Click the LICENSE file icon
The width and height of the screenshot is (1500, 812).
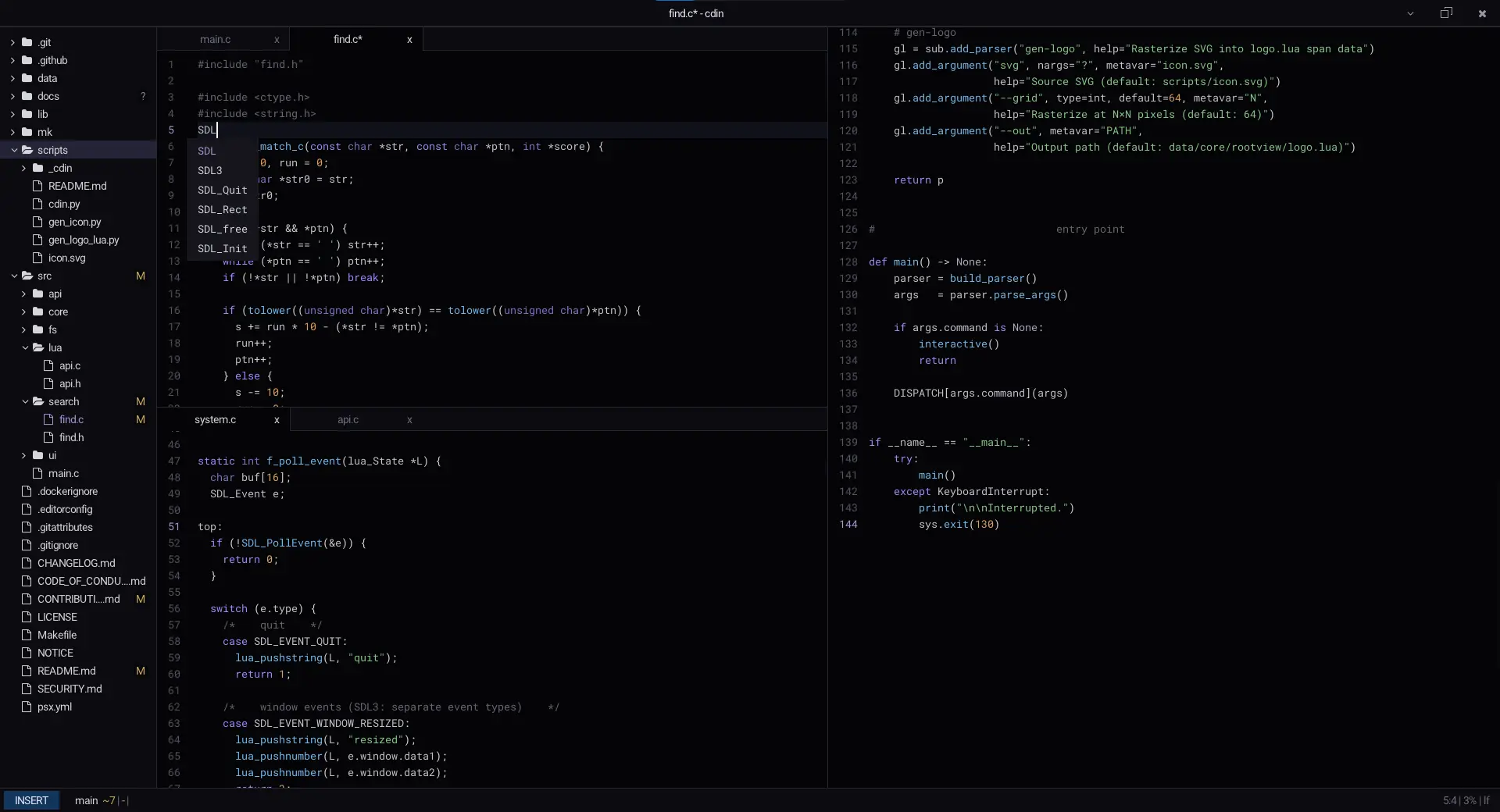point(27,617)
